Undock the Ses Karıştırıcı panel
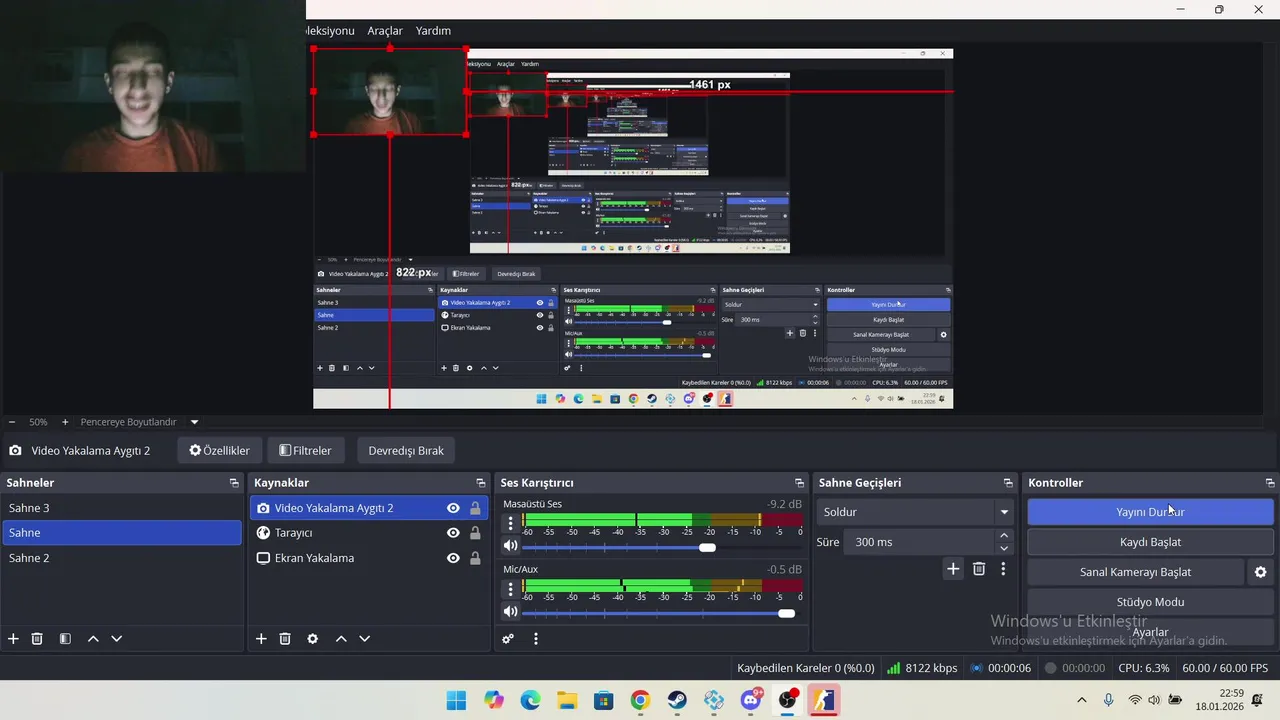1280x720 pixels. point(799,483)
